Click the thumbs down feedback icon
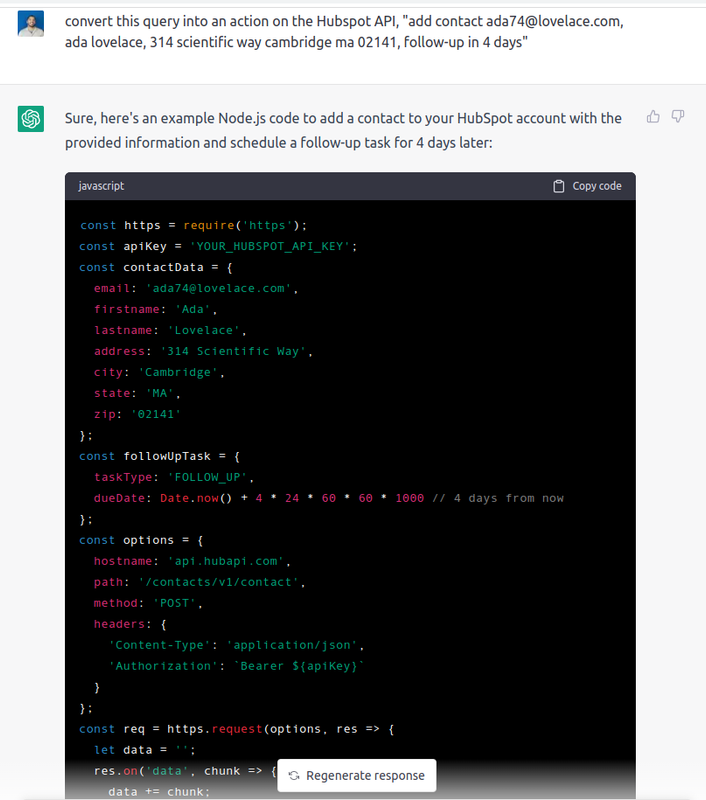 pos(677,117)
